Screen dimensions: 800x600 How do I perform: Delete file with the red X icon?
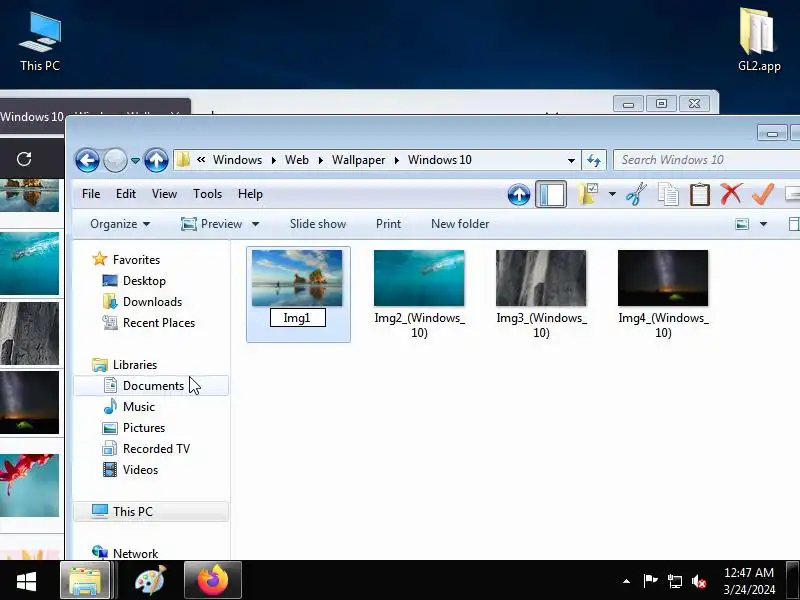click(x=731, y=194)
